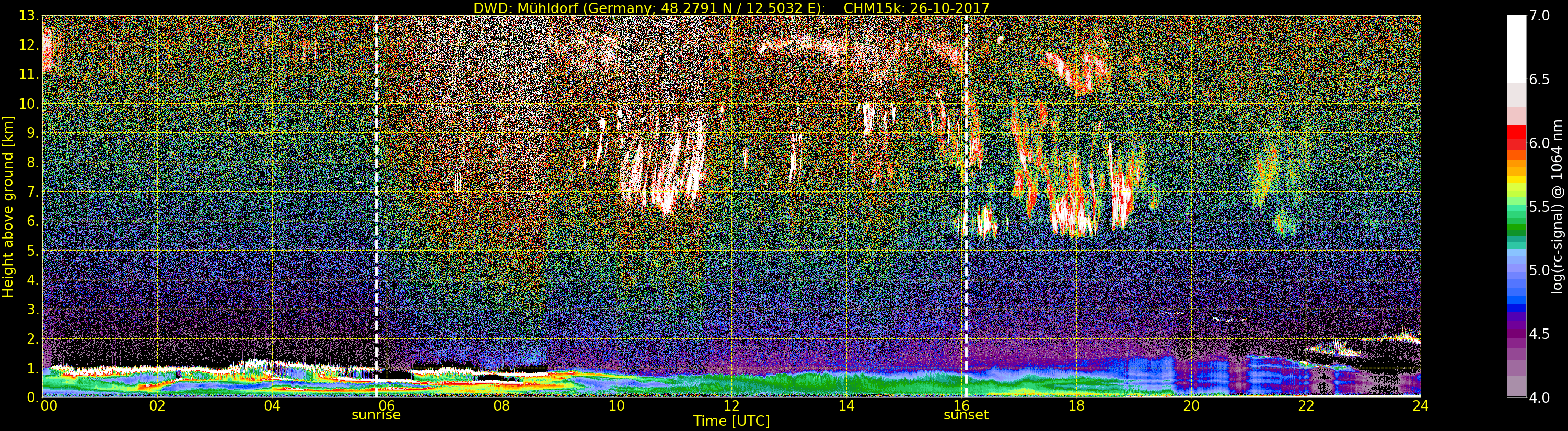Click the colorbar tick label 4.0
1568x431 pixels.
click(x=1541, y=398)
